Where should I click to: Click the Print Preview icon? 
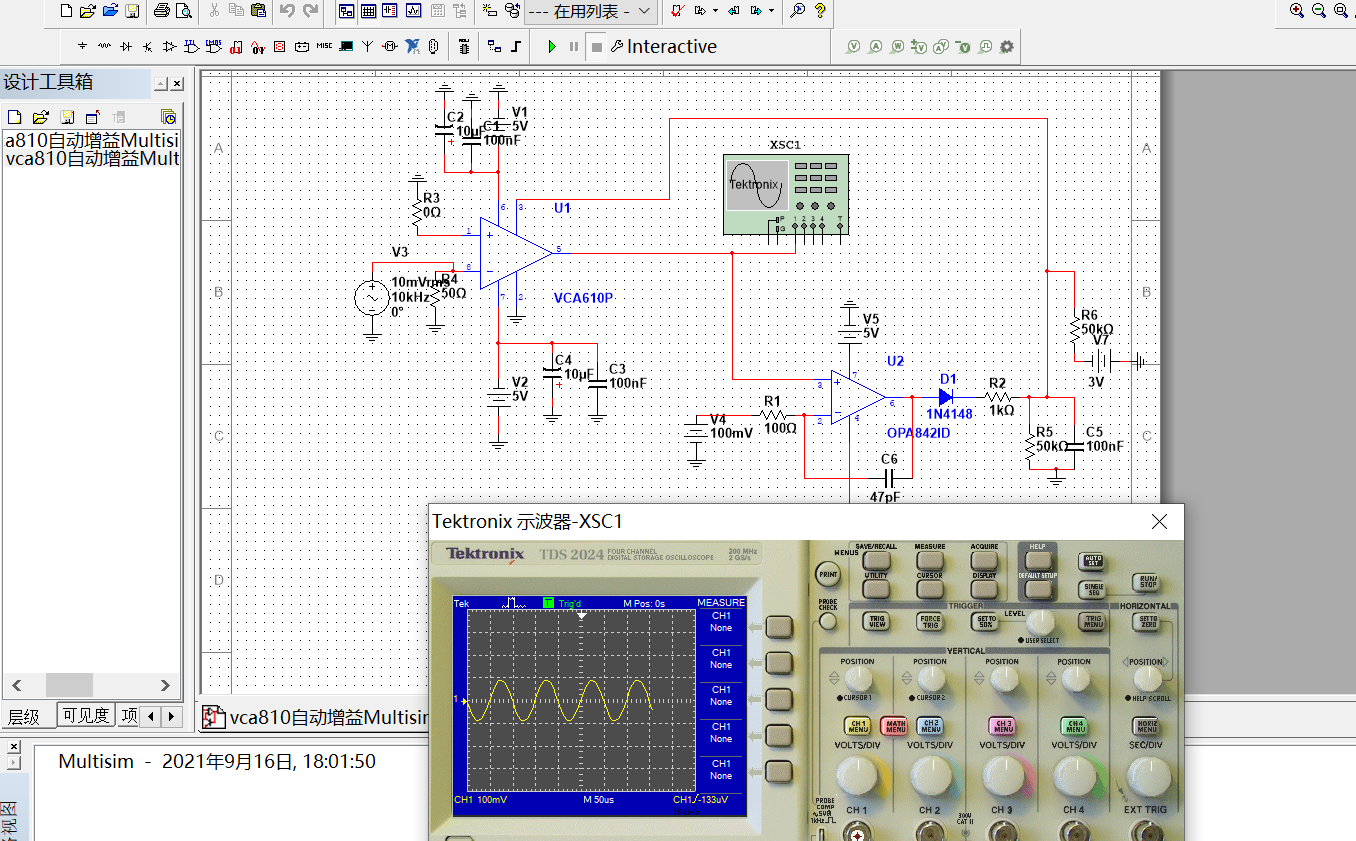183,11
